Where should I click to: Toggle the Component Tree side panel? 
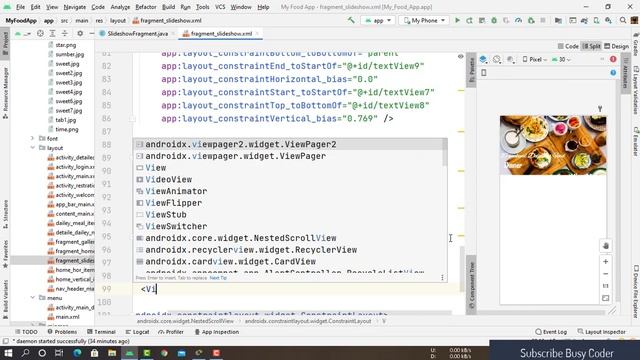pyautogui.click(x=471, y=284)
